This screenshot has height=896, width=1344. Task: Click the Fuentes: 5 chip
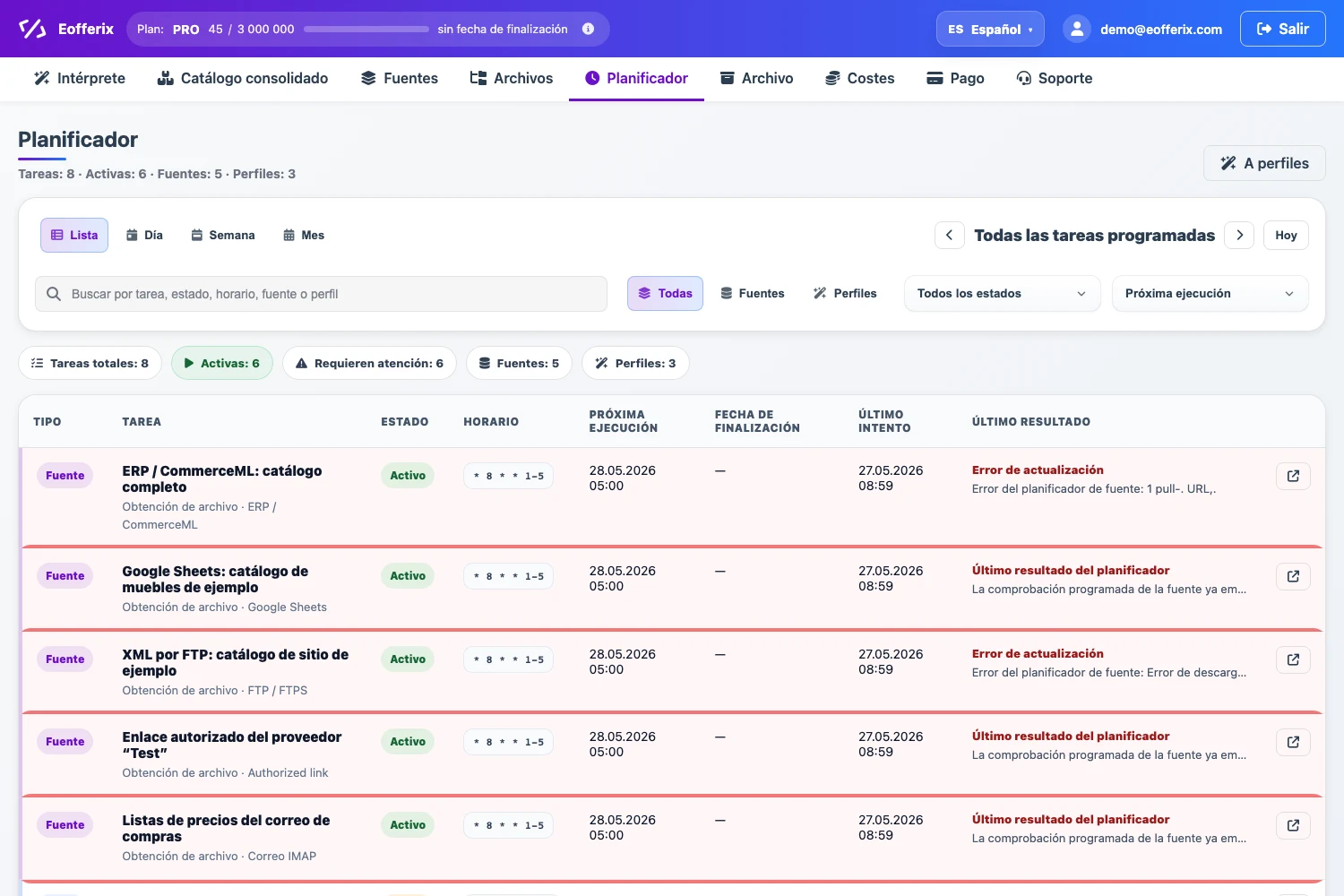click(x=519, y=363)
